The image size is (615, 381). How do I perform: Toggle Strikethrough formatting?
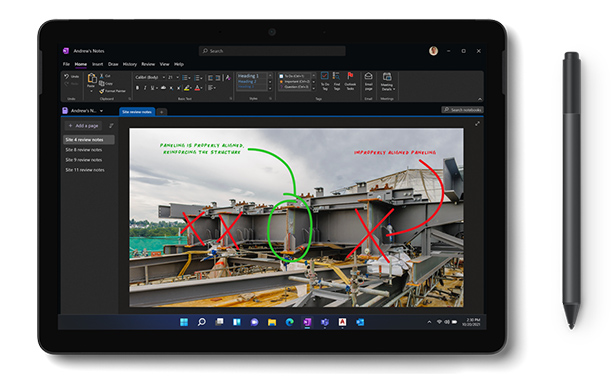click(163, 88)
